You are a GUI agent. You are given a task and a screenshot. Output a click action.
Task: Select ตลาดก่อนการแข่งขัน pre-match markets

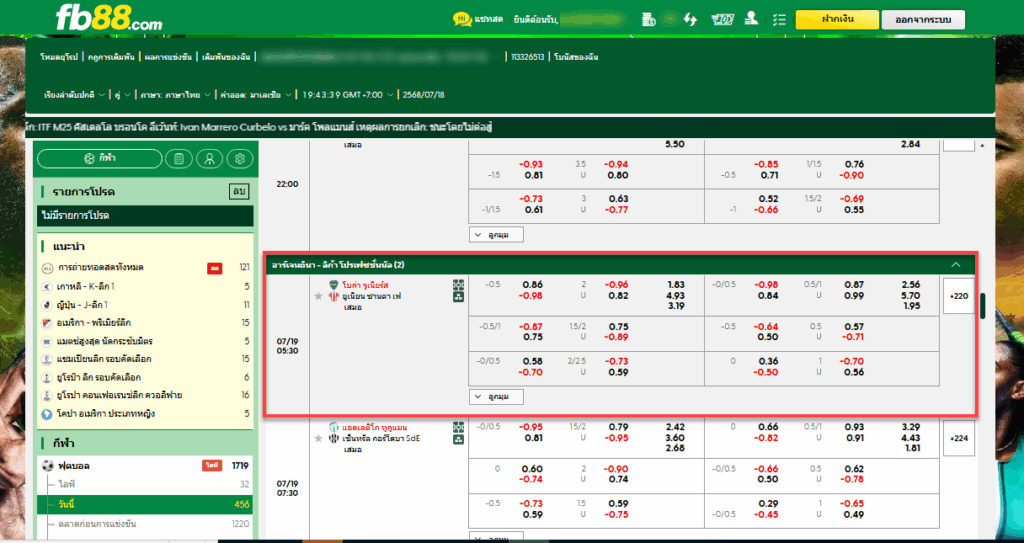(x=145, y=524)
